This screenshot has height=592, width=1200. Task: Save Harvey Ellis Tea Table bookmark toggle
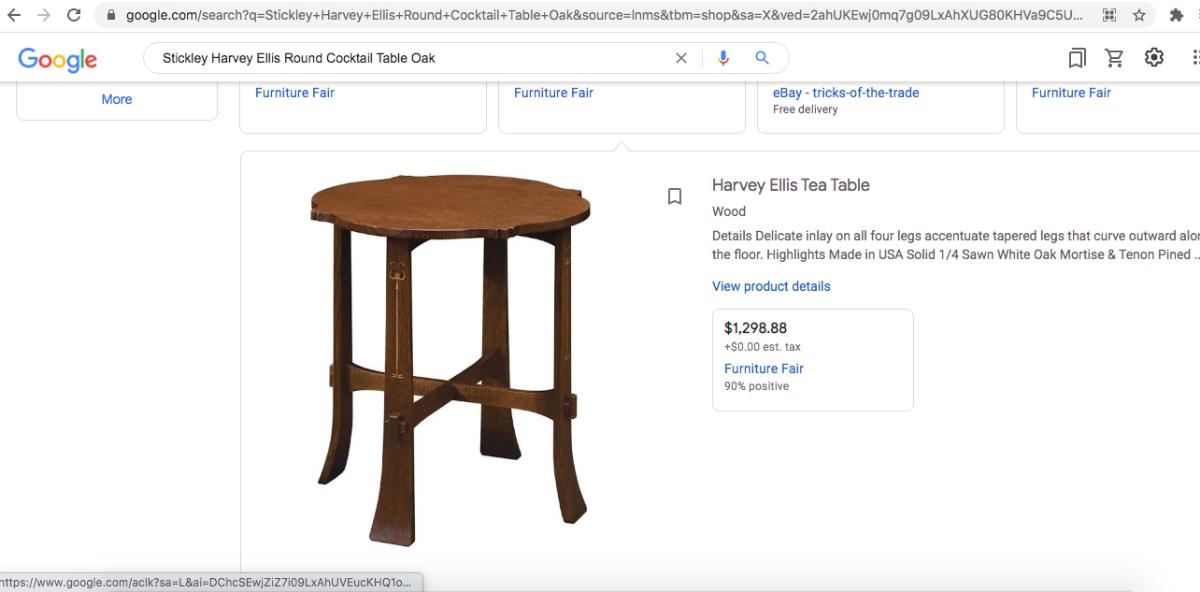pos(675,196)
